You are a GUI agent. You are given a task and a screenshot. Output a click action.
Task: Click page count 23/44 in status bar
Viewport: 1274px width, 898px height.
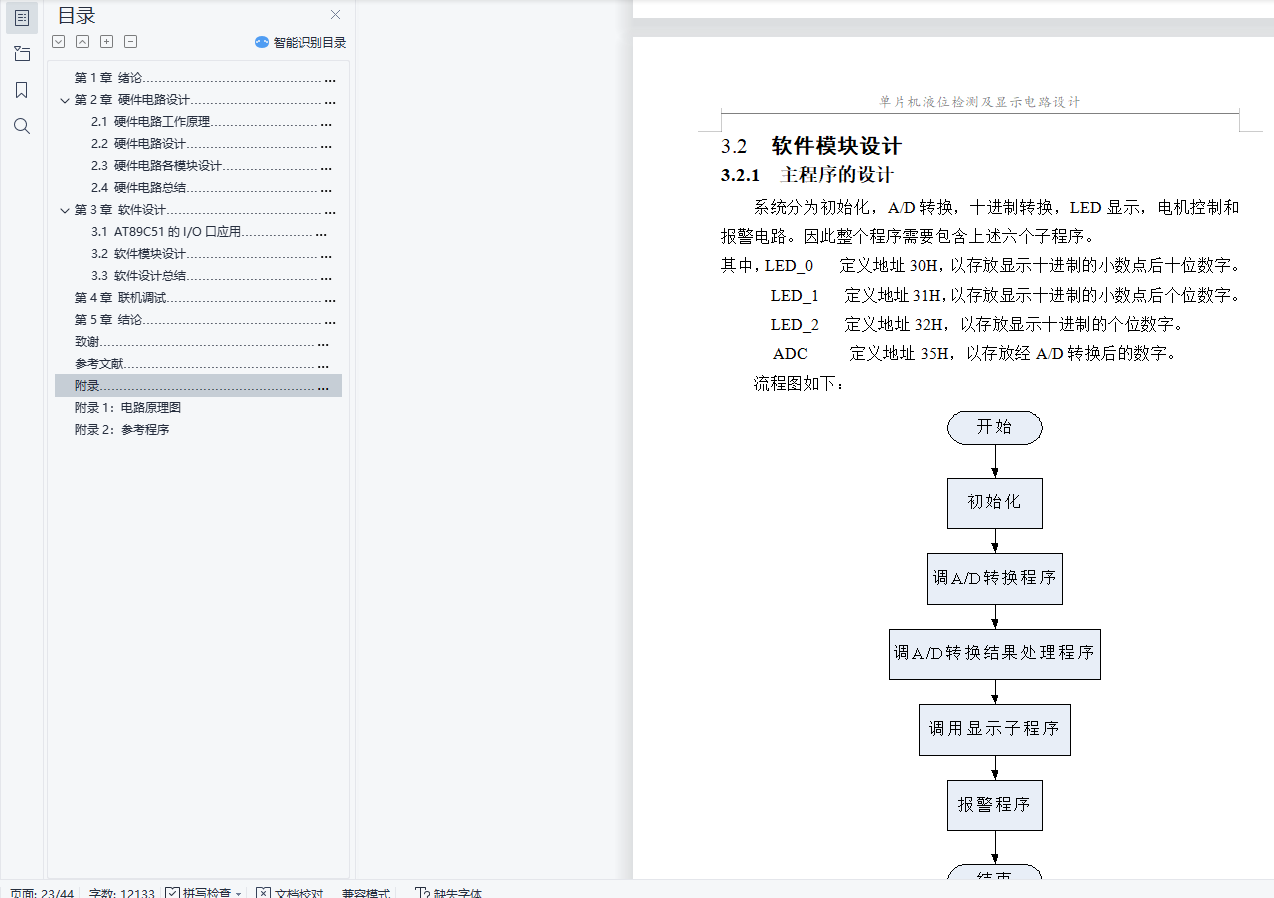pos(41,892)
